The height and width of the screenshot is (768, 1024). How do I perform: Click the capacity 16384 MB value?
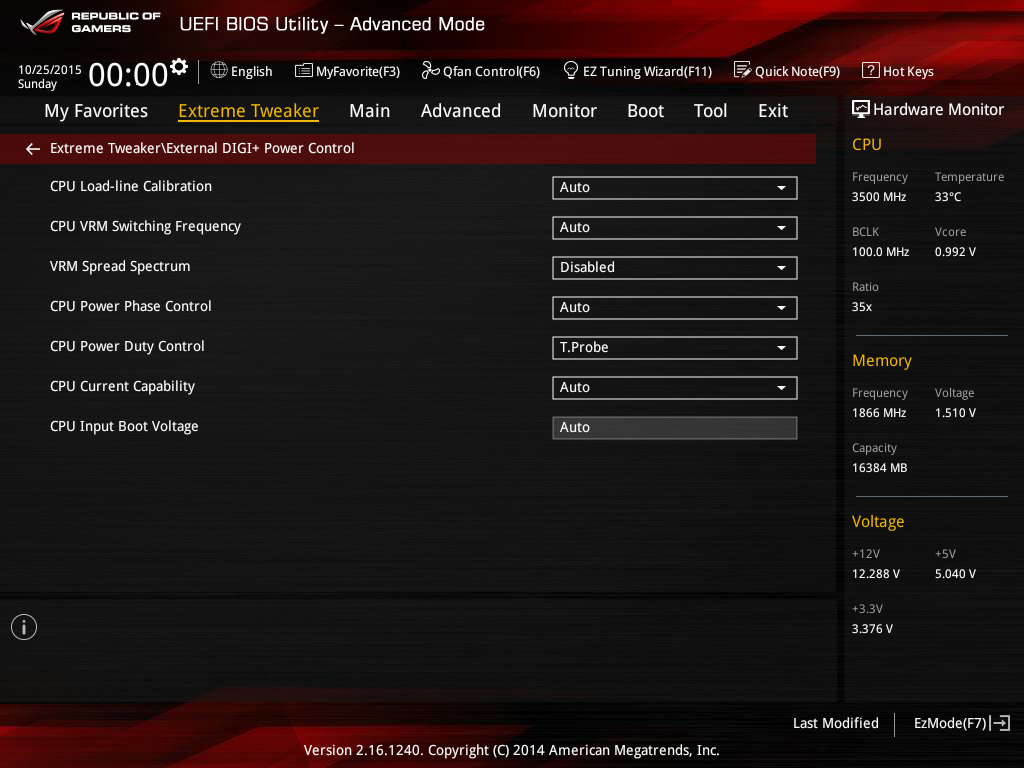coord(879,468)
